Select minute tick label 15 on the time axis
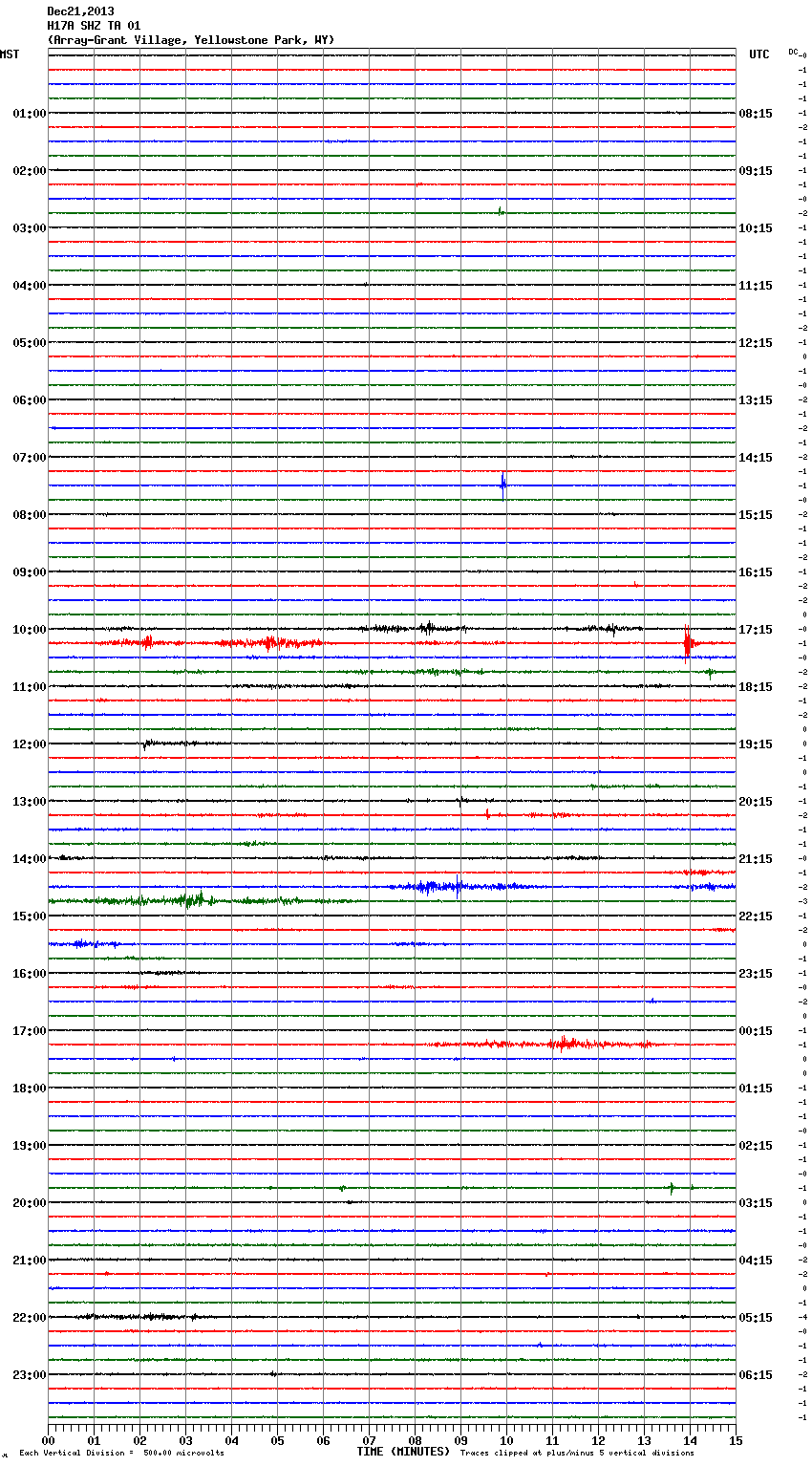This screenshot has height=1466, width=812. coord(736,1440)
